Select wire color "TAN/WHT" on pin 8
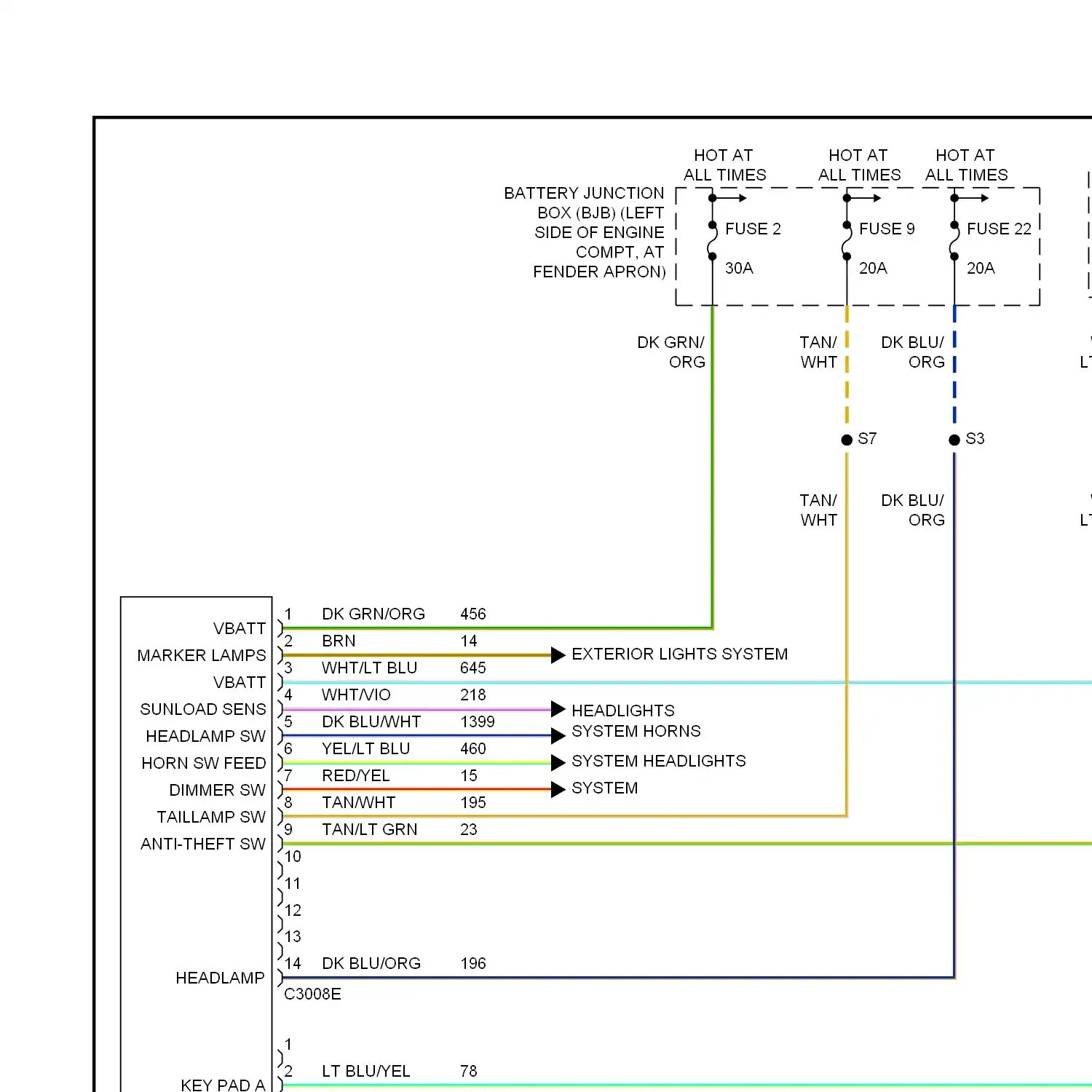 [359, 802]
